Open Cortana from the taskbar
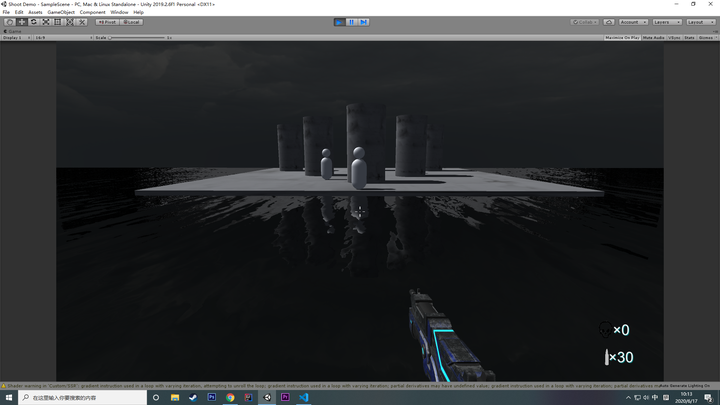720x405 pixels. point(156,397)
